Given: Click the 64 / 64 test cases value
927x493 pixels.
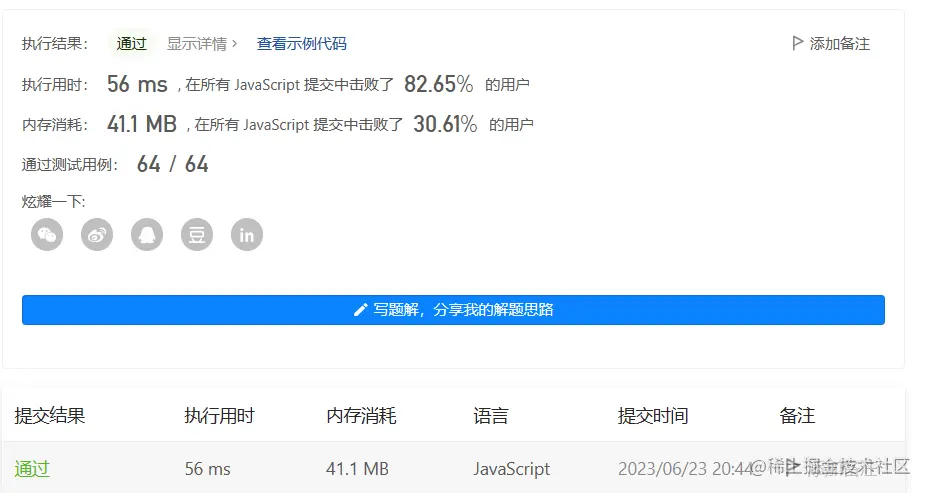Looking at the screenshot, I should click(x=173, y=164).
